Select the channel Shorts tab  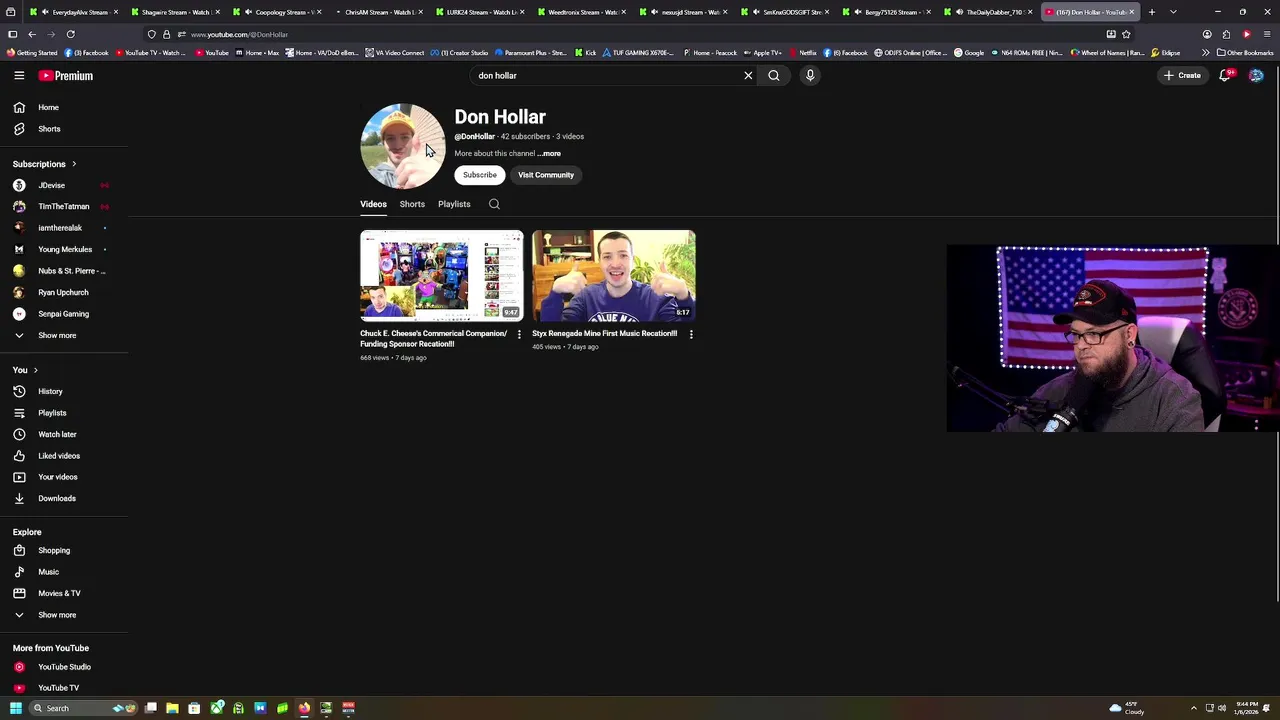coord(412,204)
